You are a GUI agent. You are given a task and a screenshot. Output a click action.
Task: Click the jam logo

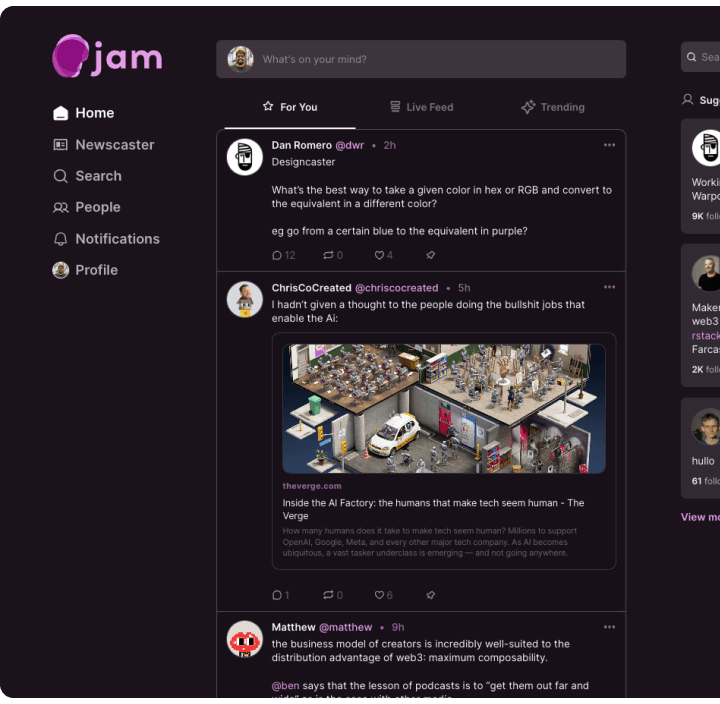point(107,56)
